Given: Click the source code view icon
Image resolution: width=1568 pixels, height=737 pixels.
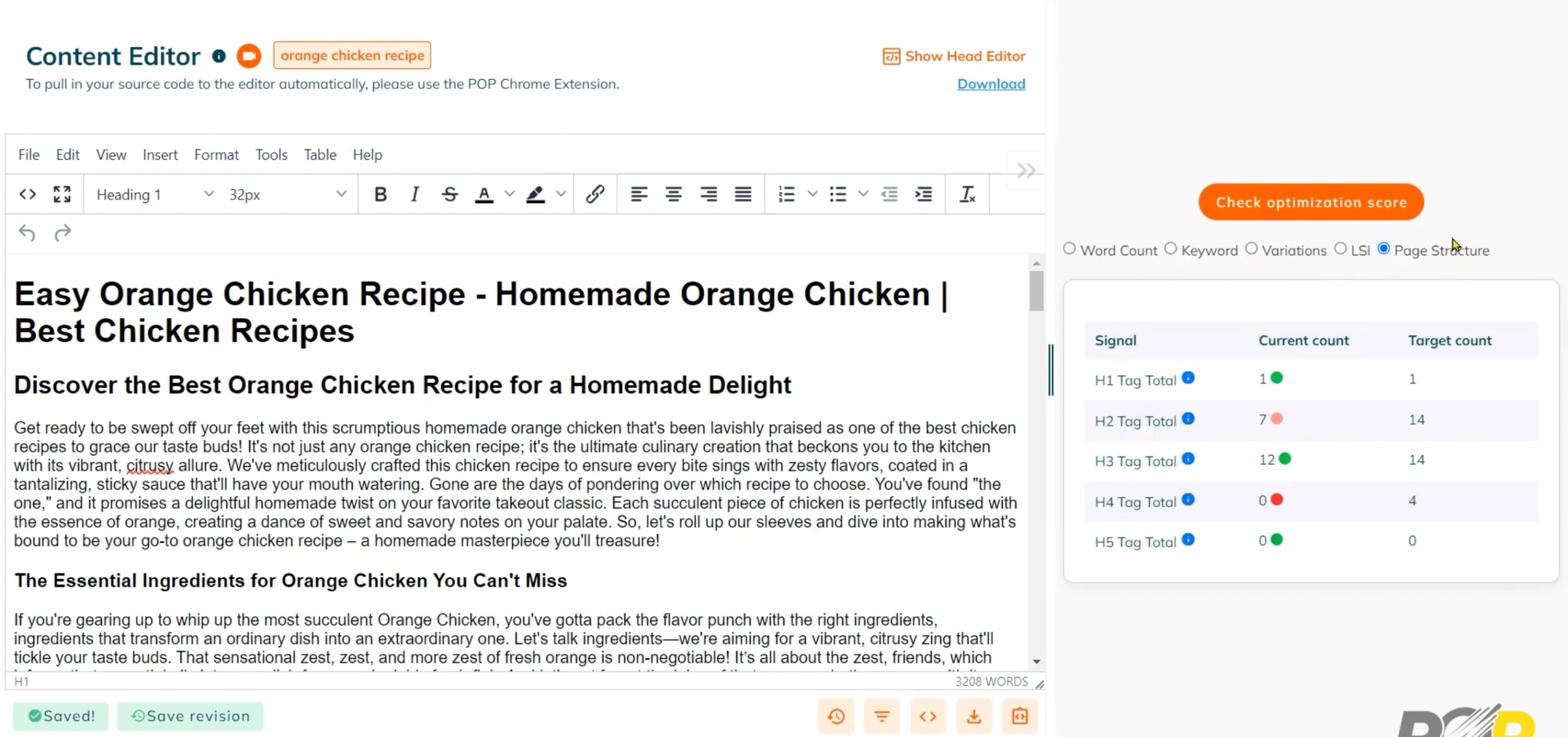Looking at the screenshot, I should 28,194.
